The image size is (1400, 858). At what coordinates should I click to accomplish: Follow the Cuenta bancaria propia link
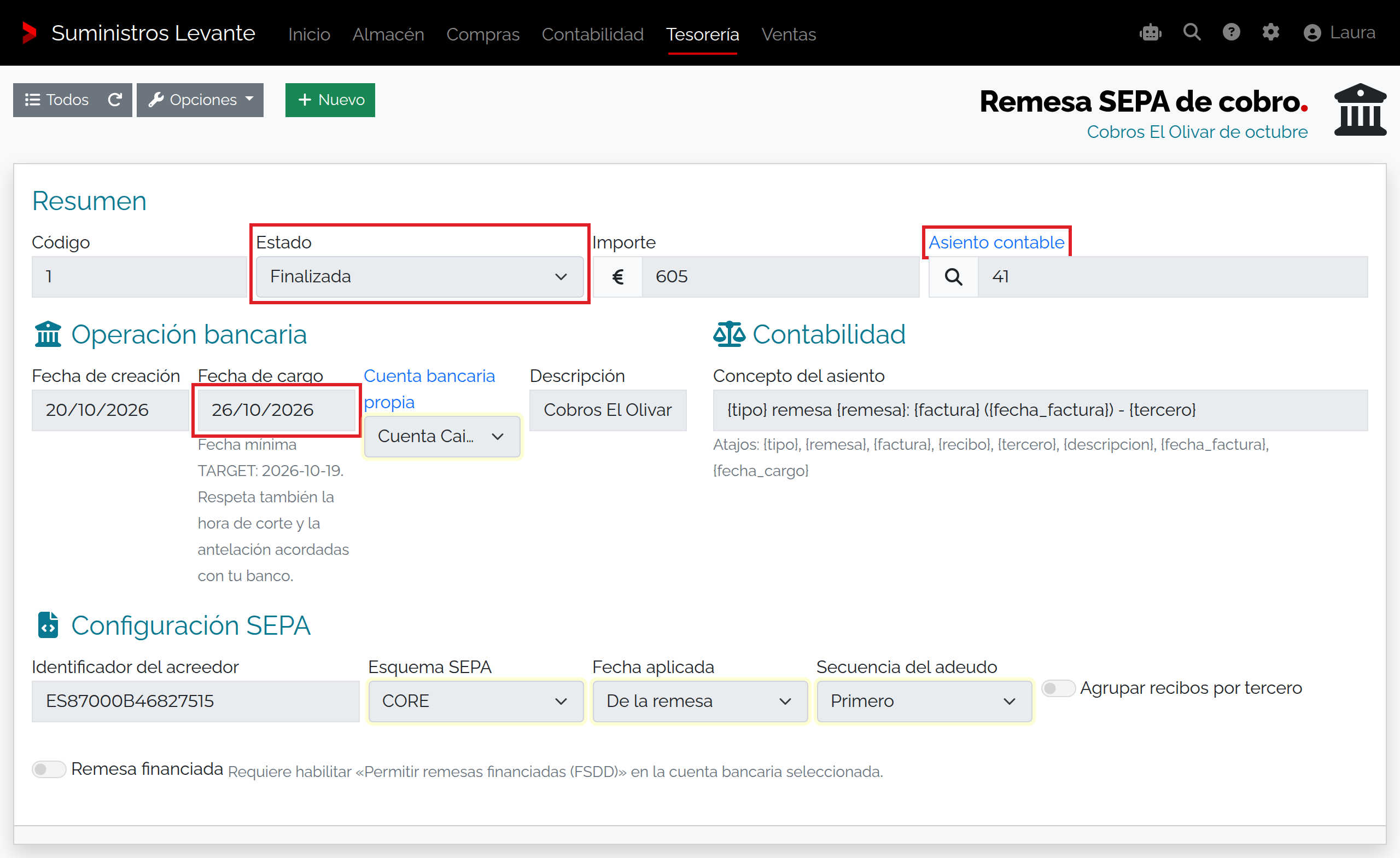pyautogui.click(x=429, y=389)
